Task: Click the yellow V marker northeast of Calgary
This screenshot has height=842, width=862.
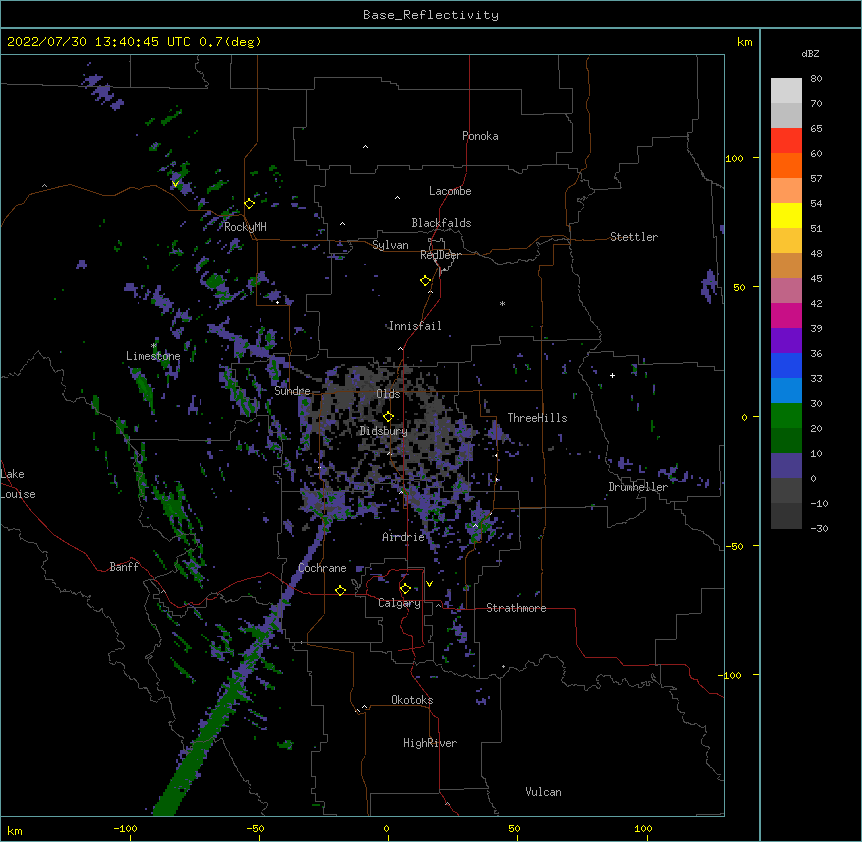Action: coord(429,584)
